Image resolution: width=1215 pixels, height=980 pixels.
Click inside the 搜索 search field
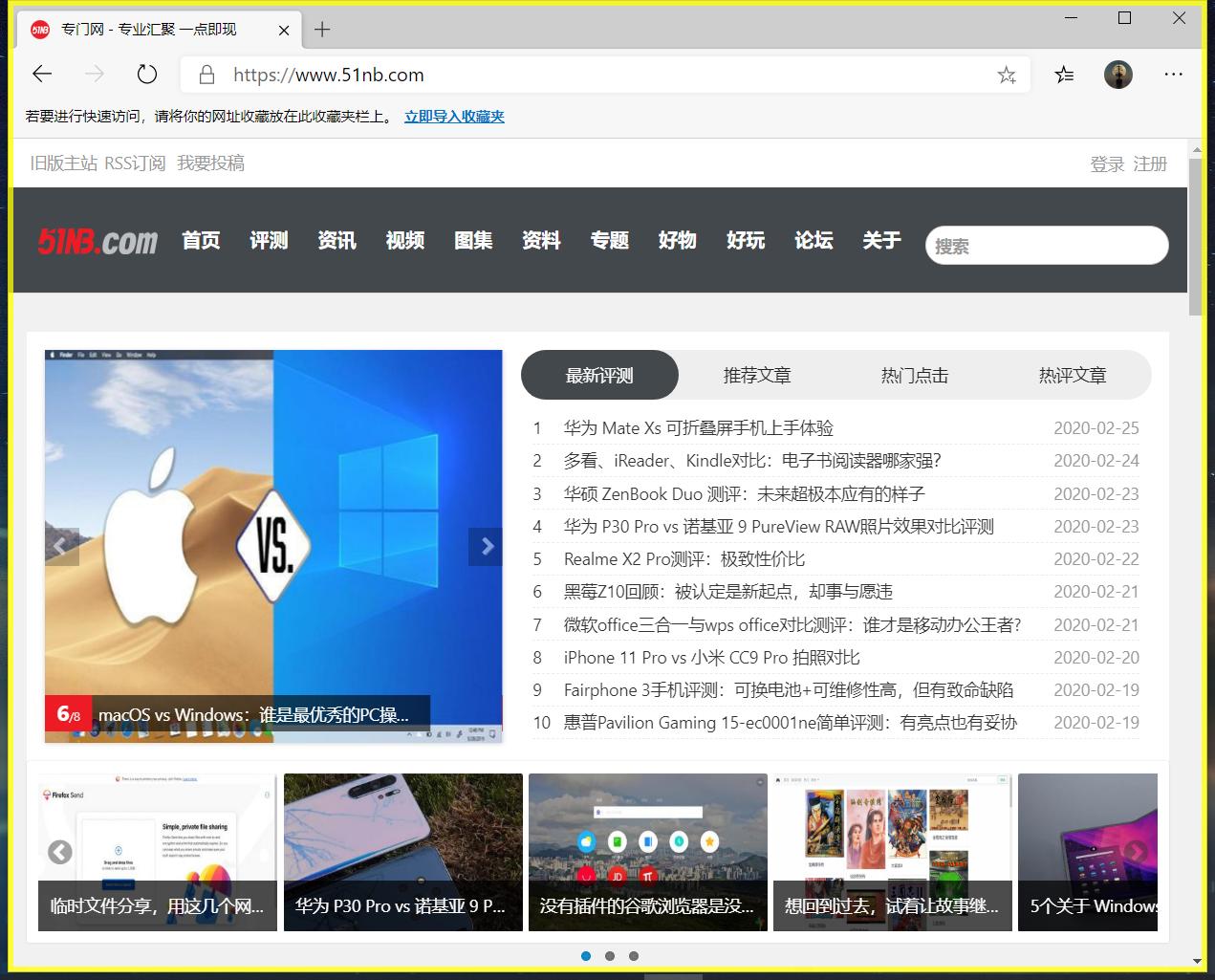pyautogui.click(x=1046, y=246)
